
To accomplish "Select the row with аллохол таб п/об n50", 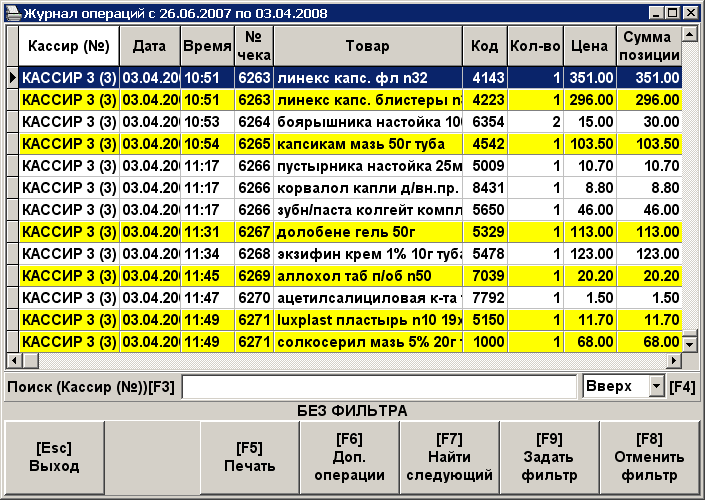I will (367, 275).
